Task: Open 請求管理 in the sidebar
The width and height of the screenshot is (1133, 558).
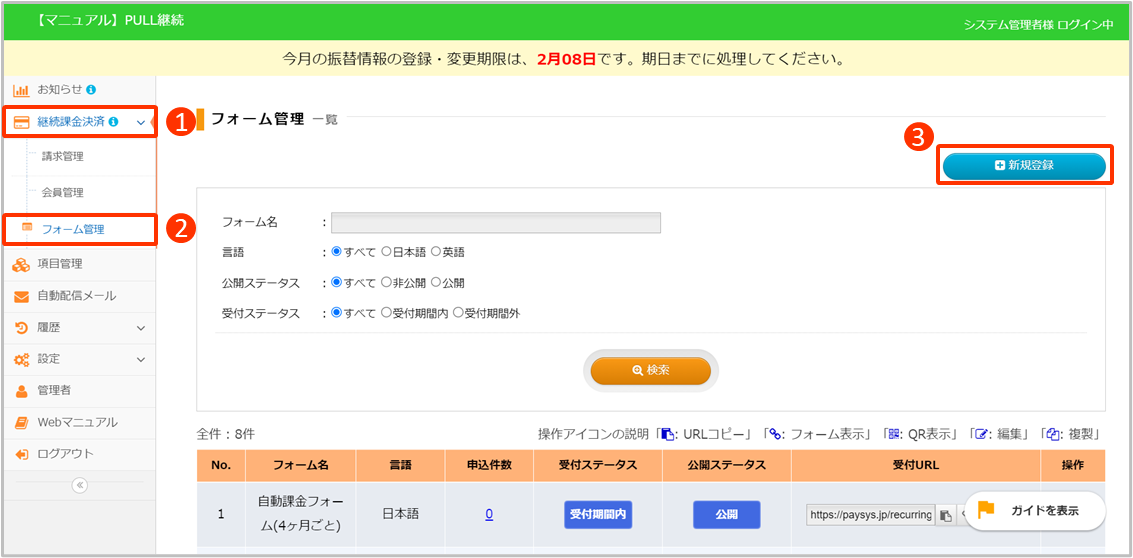Action: (63, 156)
